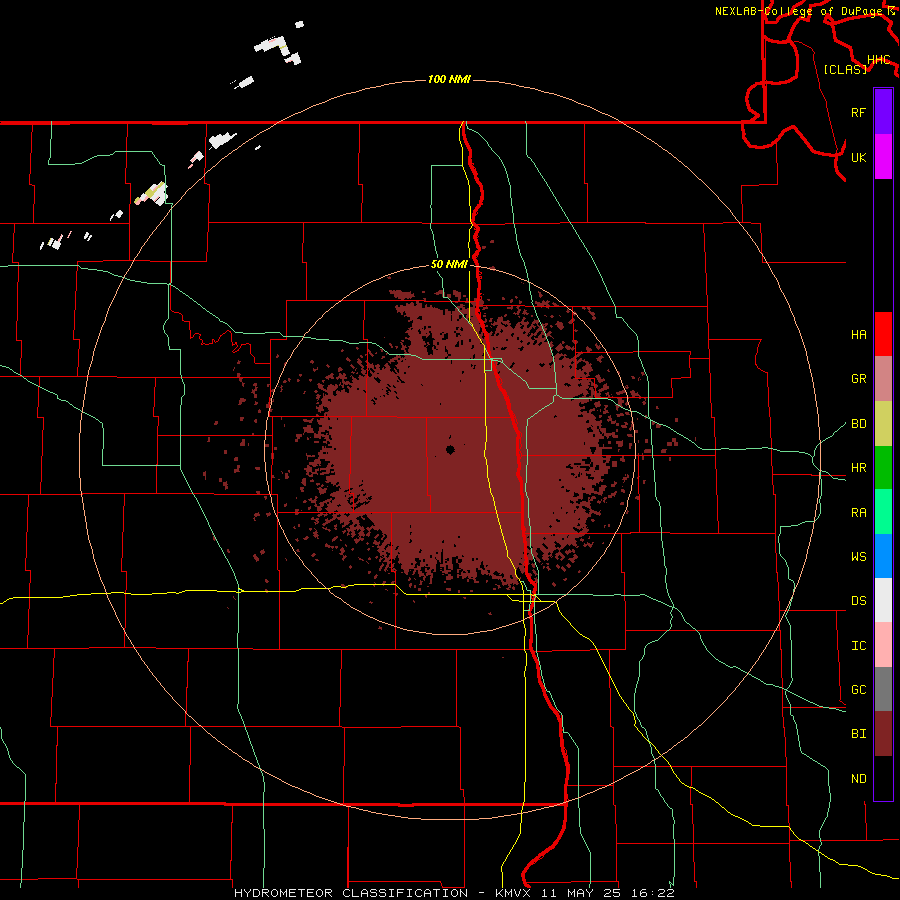
Task: Click the 50 NMI range ring label
Action: 449,265
